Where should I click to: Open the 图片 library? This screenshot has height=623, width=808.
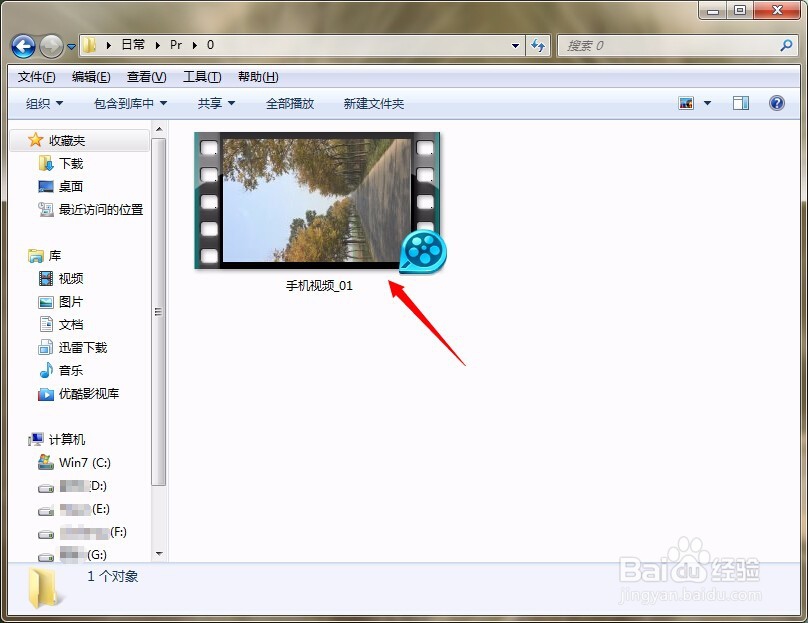pos(71,301)
